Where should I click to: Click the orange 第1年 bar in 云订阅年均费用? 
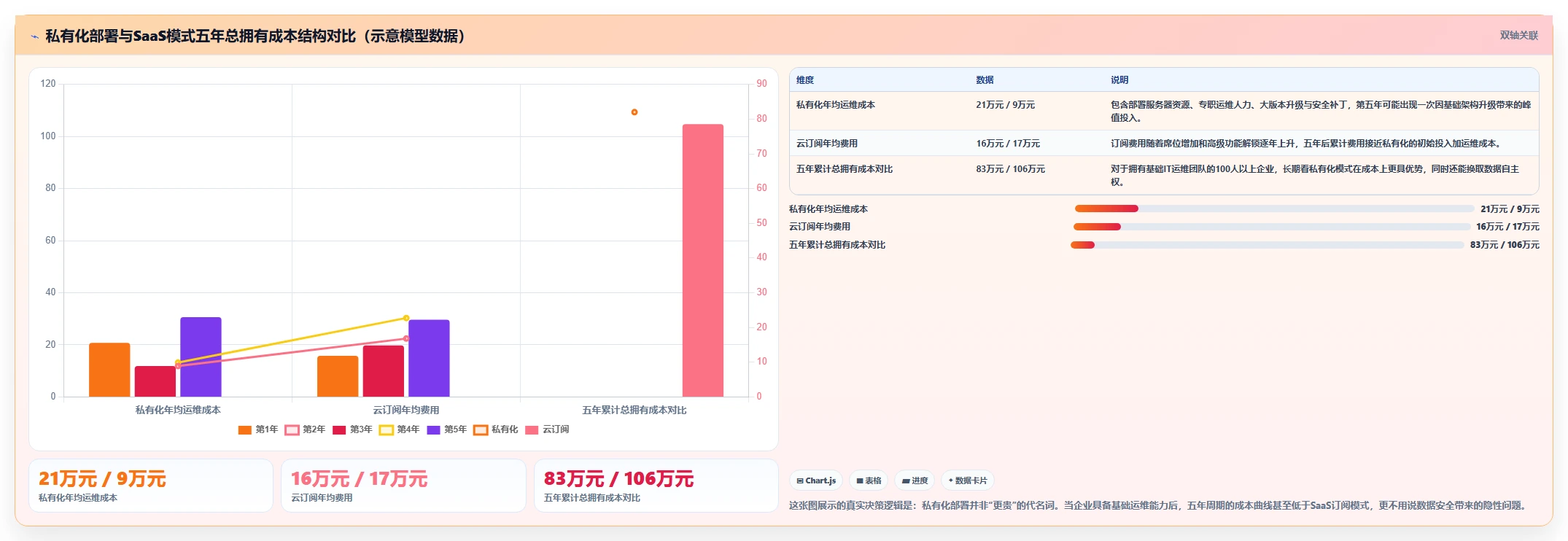coord(338,376)
